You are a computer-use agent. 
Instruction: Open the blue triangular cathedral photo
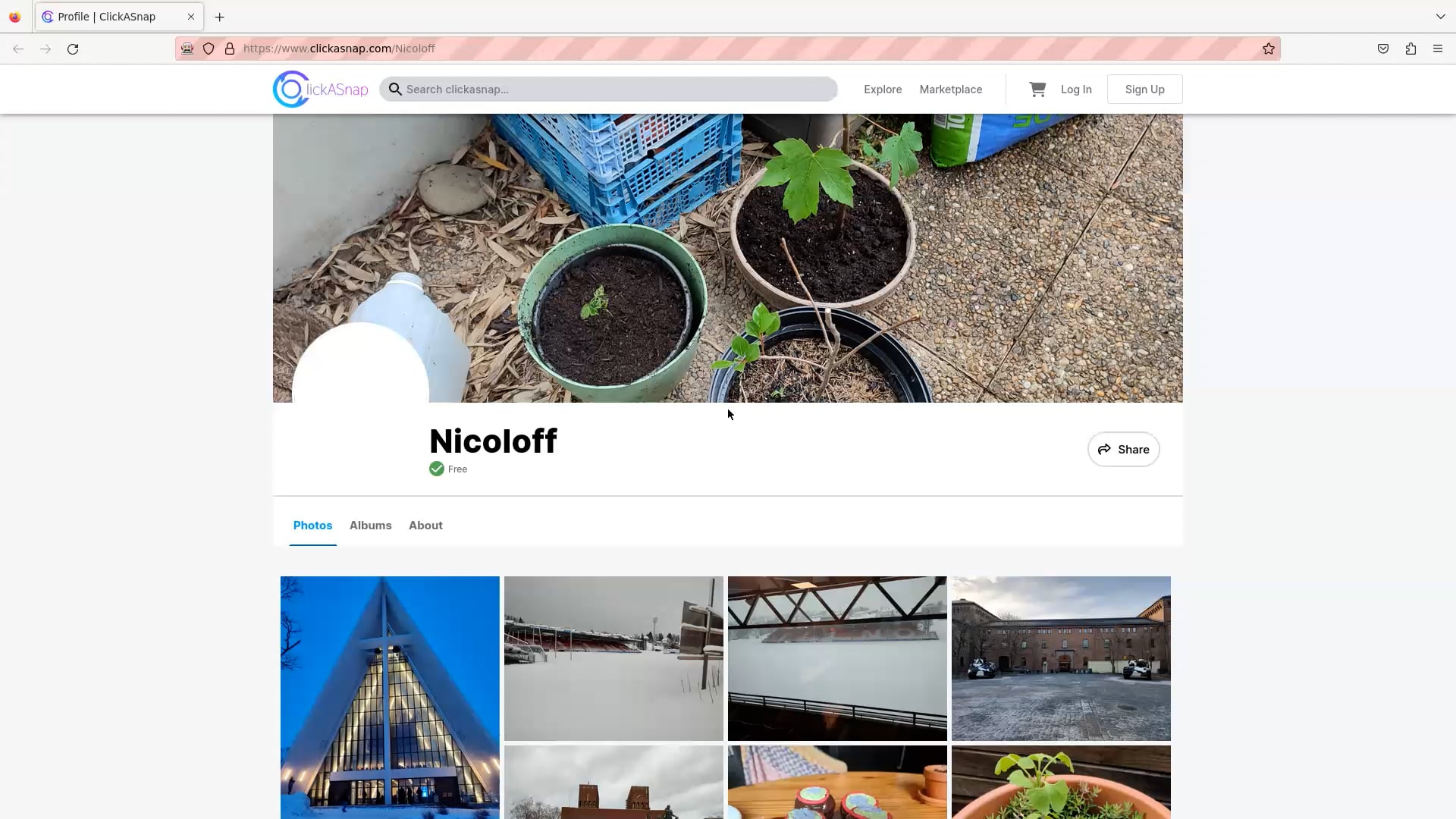[390, 698]
